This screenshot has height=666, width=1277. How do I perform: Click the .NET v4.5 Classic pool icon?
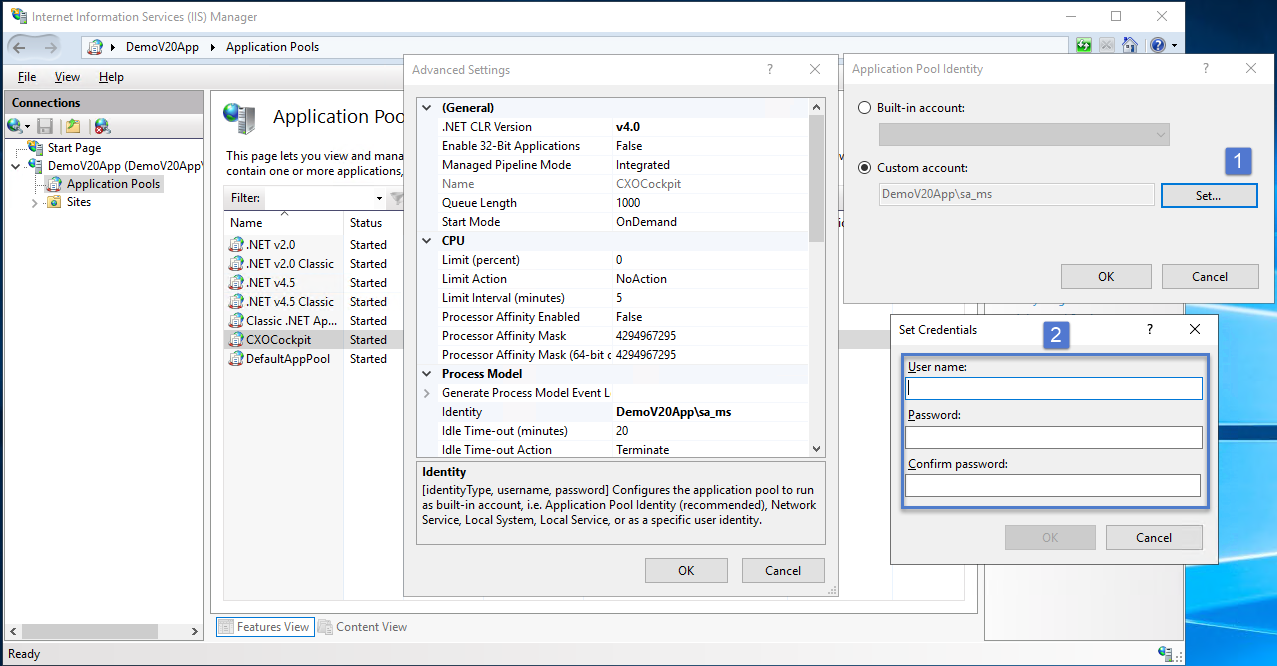coord(236,302)
